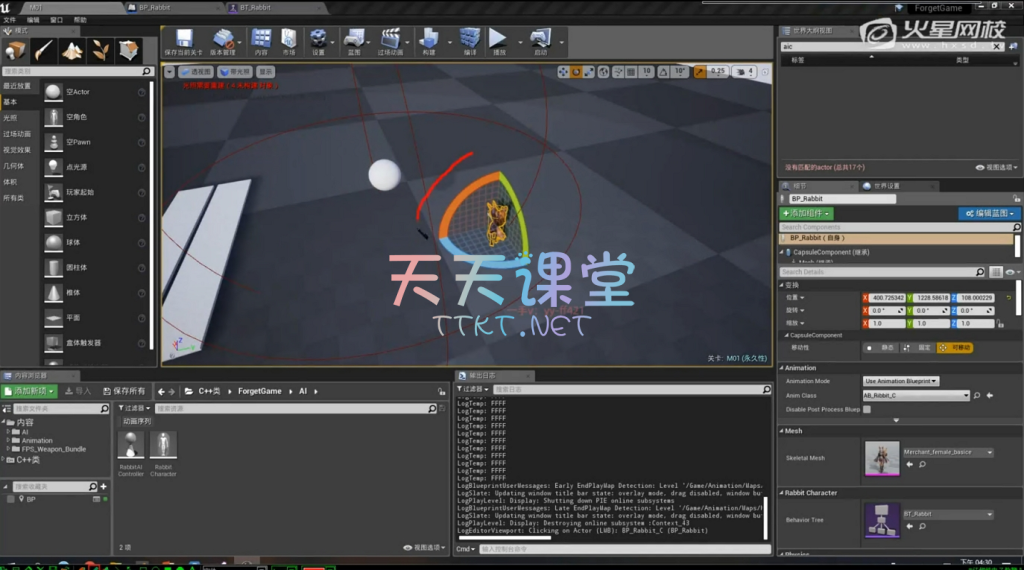
Task: Click the Save Current Level toolbar icon
Action: pos(183,40)
